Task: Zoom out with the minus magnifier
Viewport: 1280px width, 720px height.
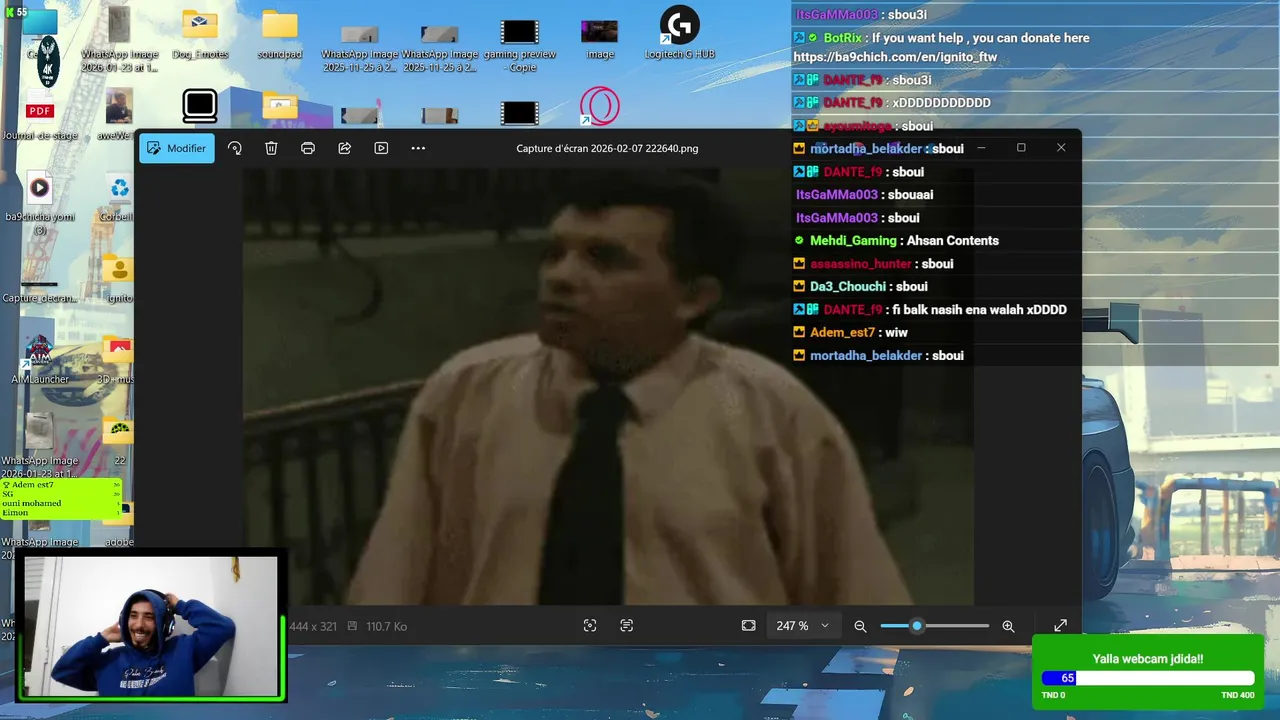Action: tap(860, 626)
